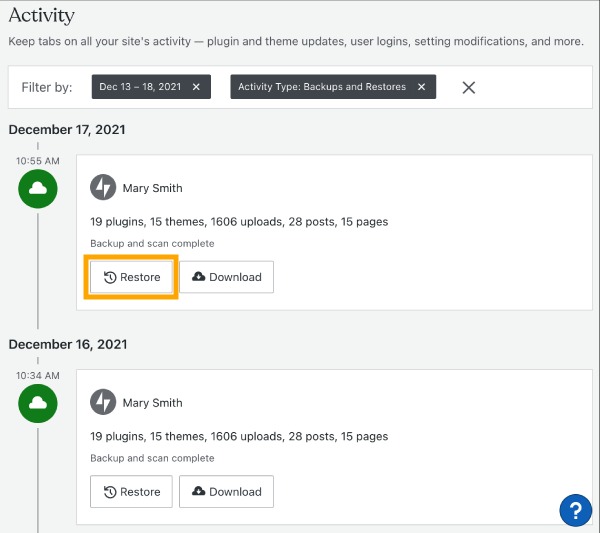Click the green cloud backup icon at 10:55 AM
Image resolution: width=600 pixels, height=533 pixels.
pos(38,189)
